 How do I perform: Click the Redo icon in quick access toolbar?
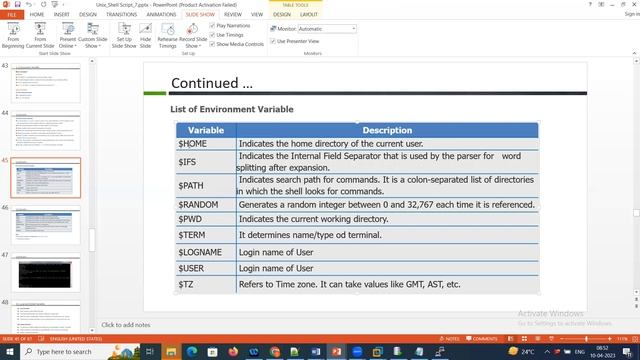(x=43, y=4)
